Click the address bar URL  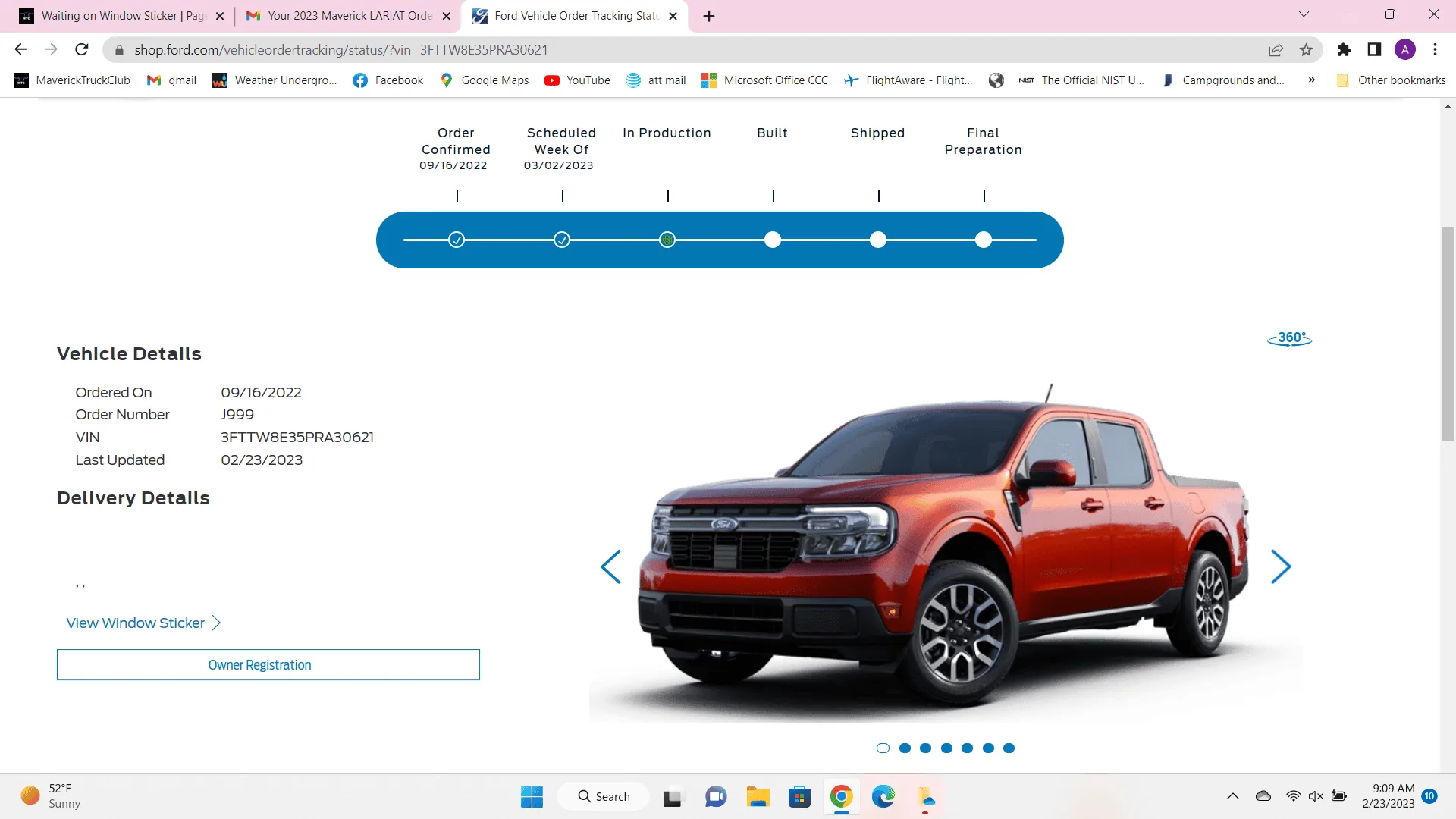pyautogui.click(x=341, y=50)
